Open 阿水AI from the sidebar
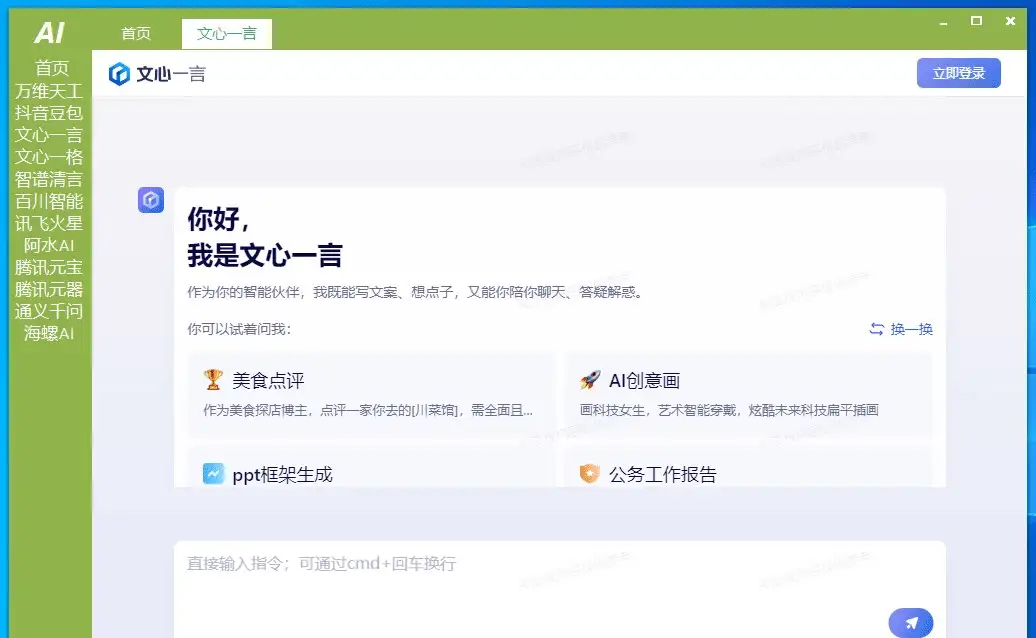This screenshot has height=638, width=1036. (x=49, y=245)
